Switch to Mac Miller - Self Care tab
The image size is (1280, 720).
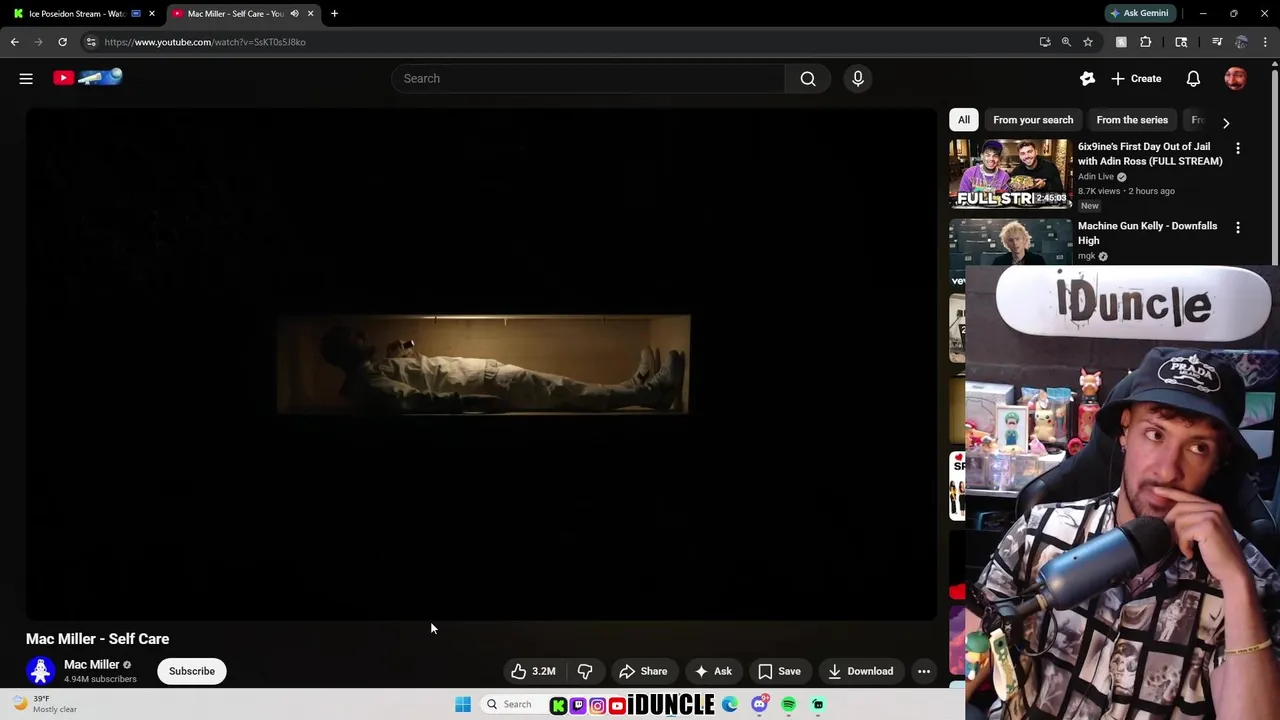[x=236, y=13]
